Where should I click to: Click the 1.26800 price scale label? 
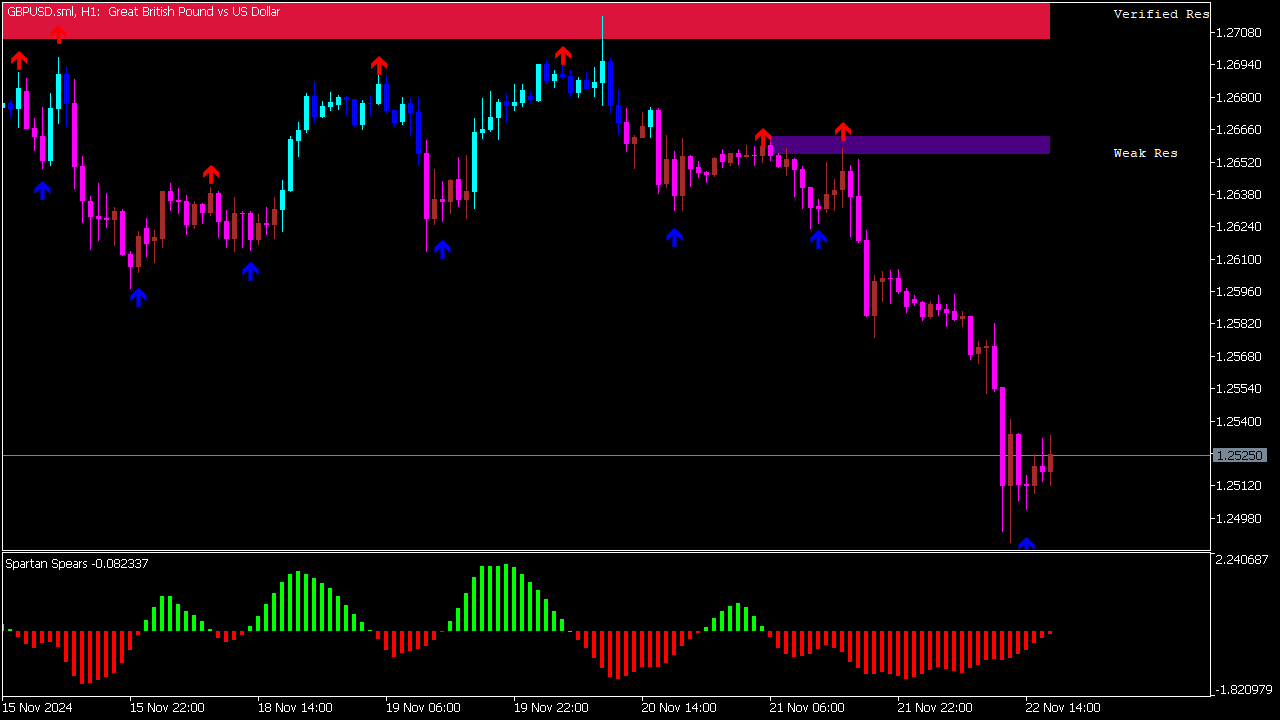pyautogui.click(x=1238, y=98)
